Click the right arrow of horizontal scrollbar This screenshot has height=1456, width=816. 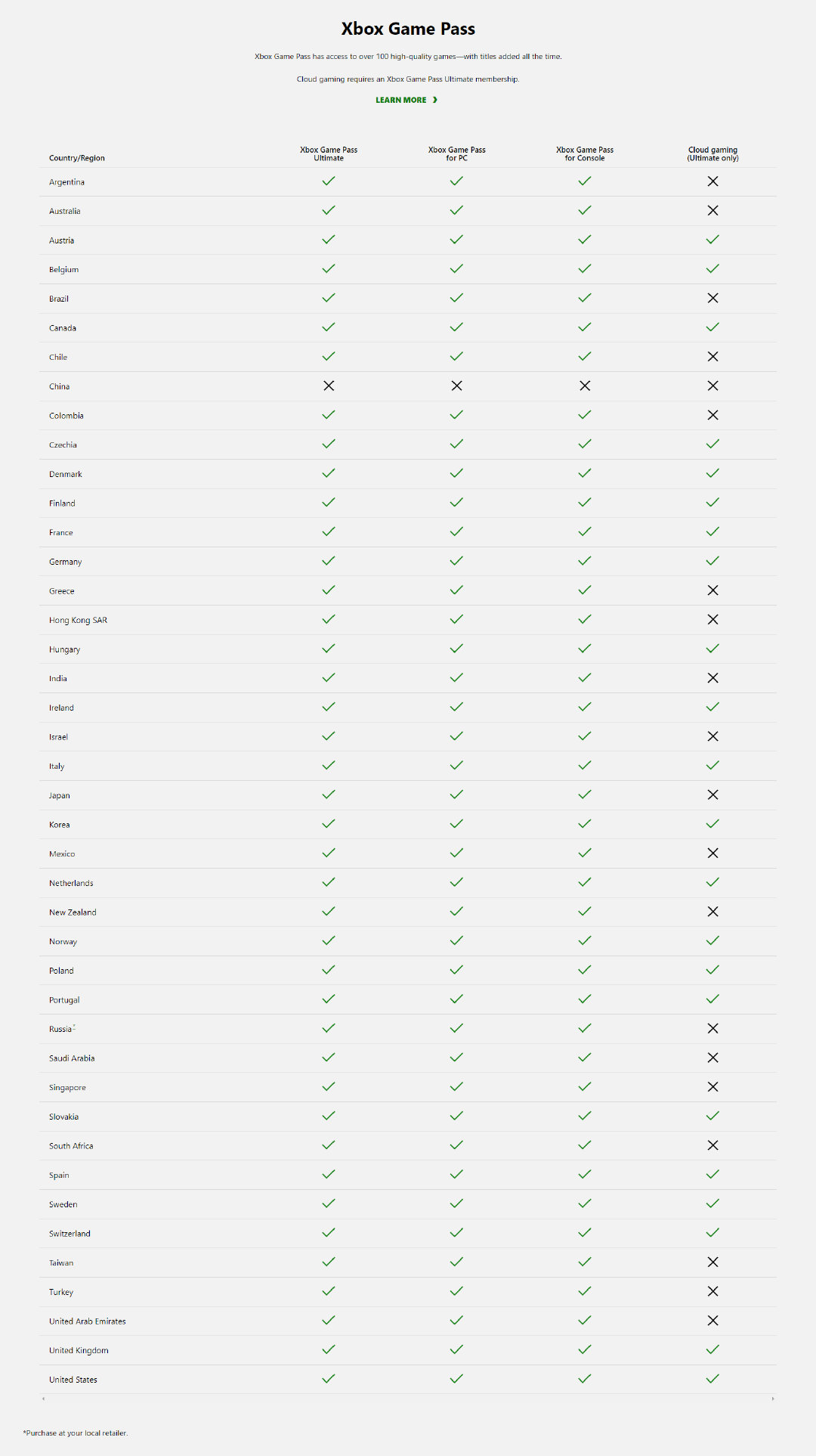772,1399
